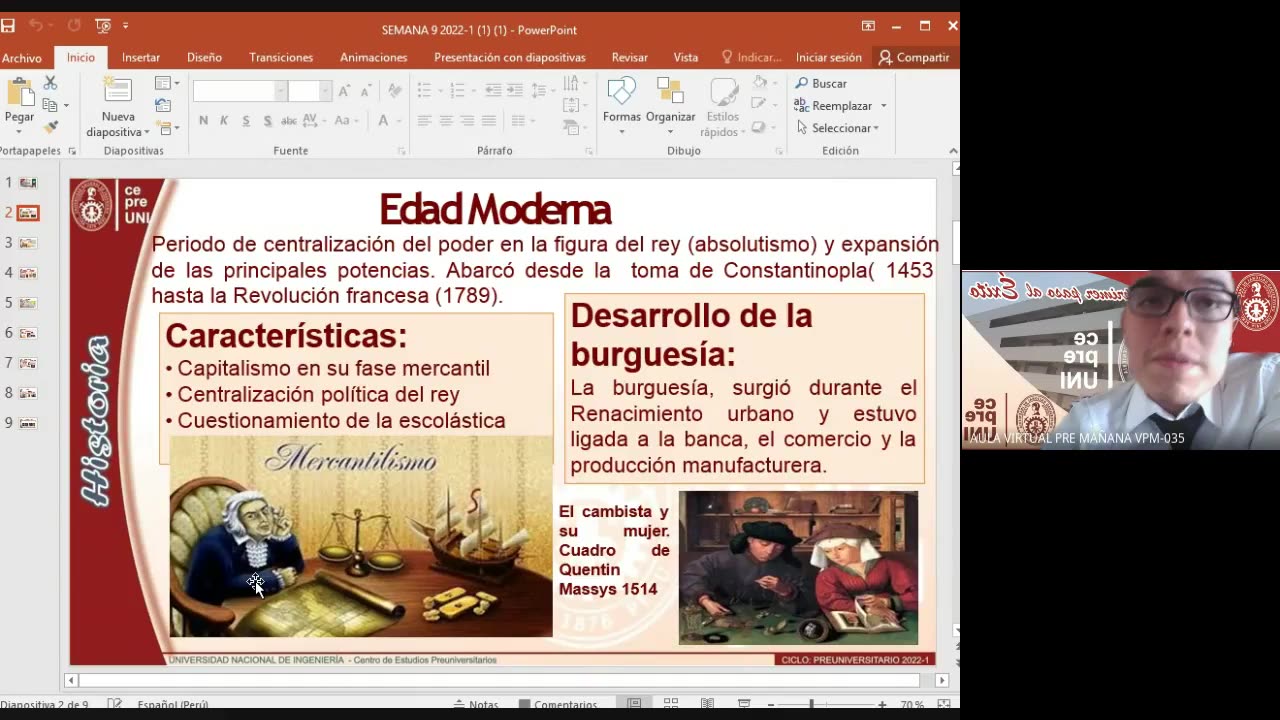The image size is (1280, 720).
Task: Toggle bold (N) formatting
Action: [x=204, y=121]
